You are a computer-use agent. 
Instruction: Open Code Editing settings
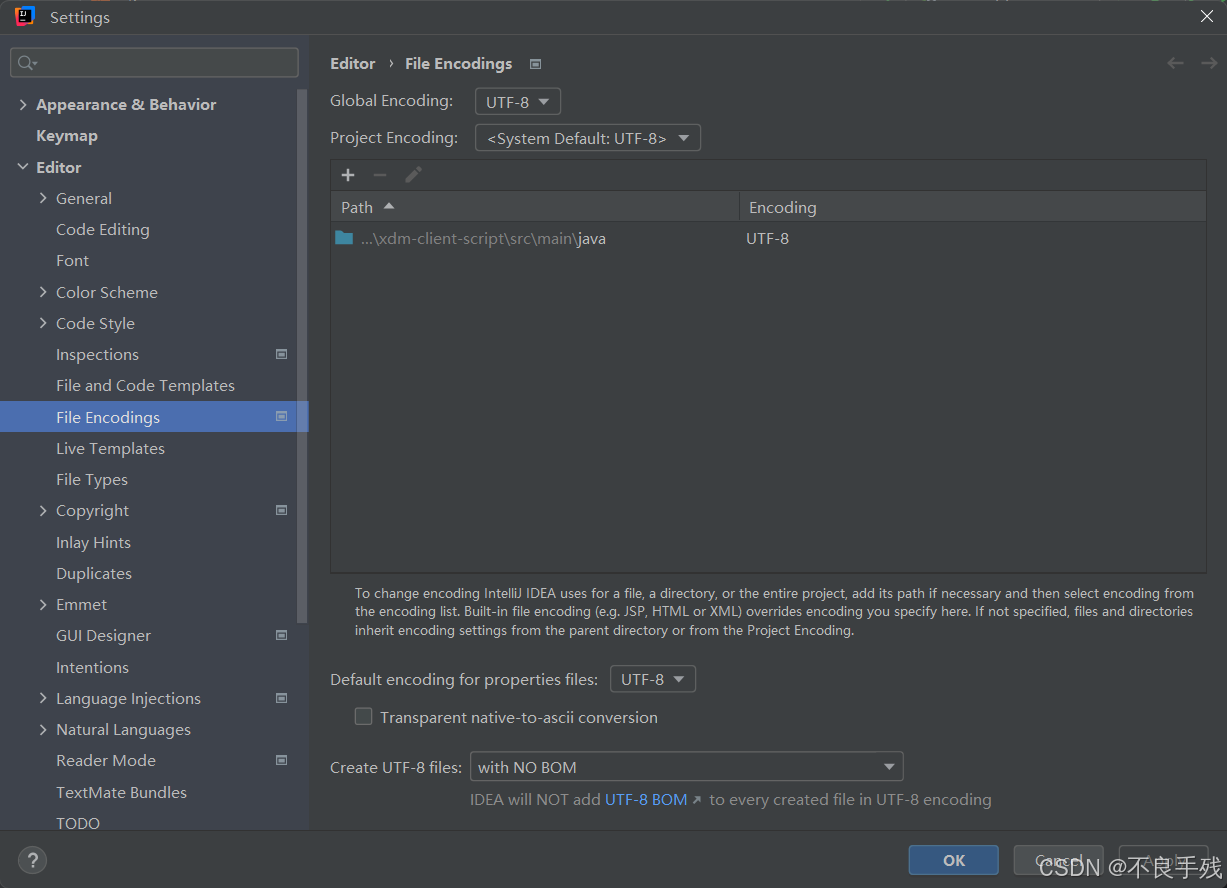click(x=103, y=229)
